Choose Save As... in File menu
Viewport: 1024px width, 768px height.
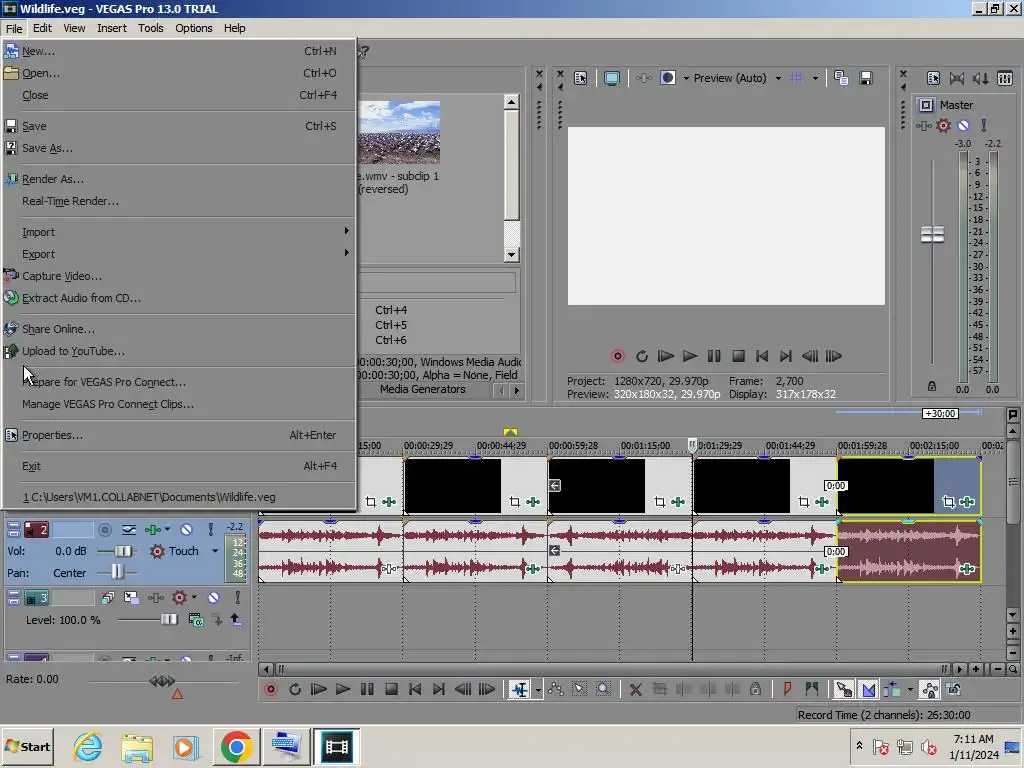(180, 148)
